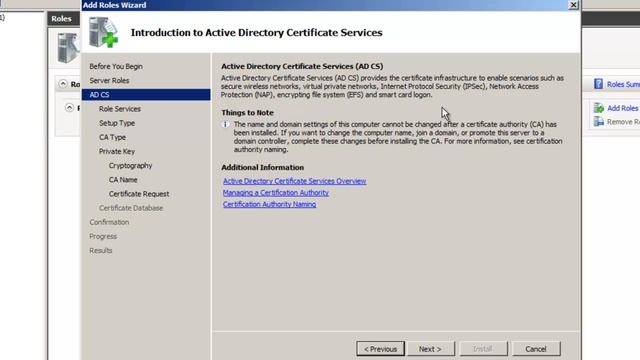
Task: Select Certificate Request step
Action: pos(139,194)
